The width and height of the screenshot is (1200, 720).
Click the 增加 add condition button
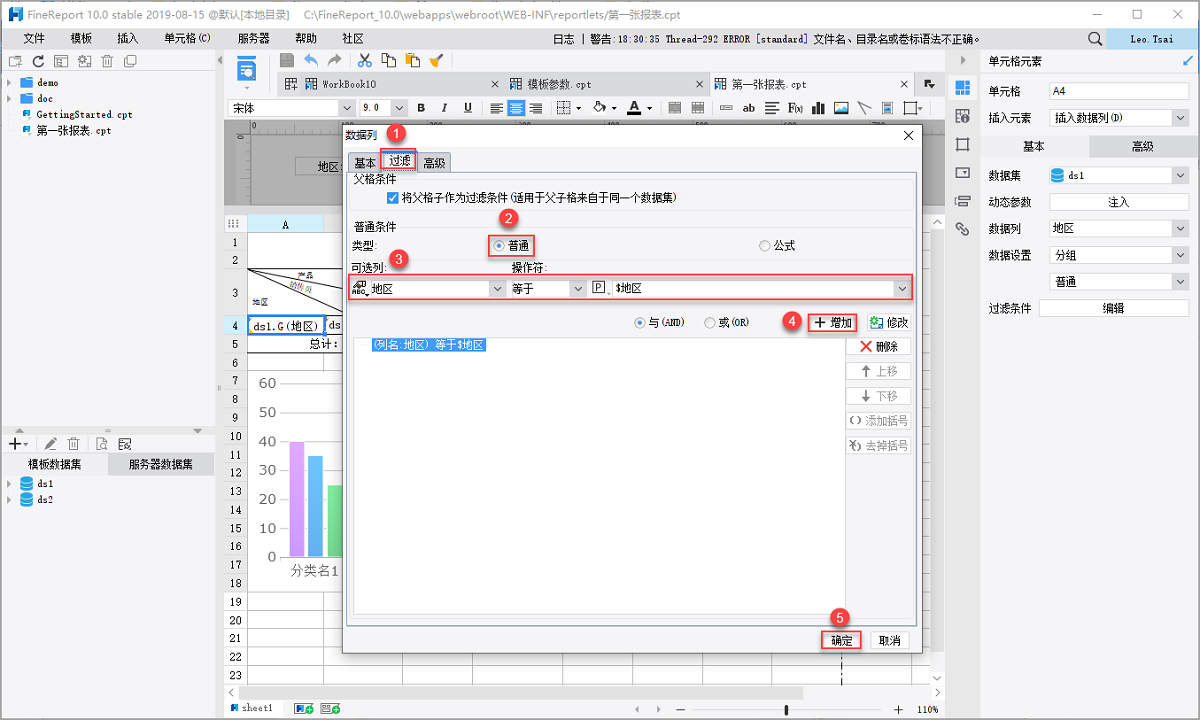(x=833, y=322)
